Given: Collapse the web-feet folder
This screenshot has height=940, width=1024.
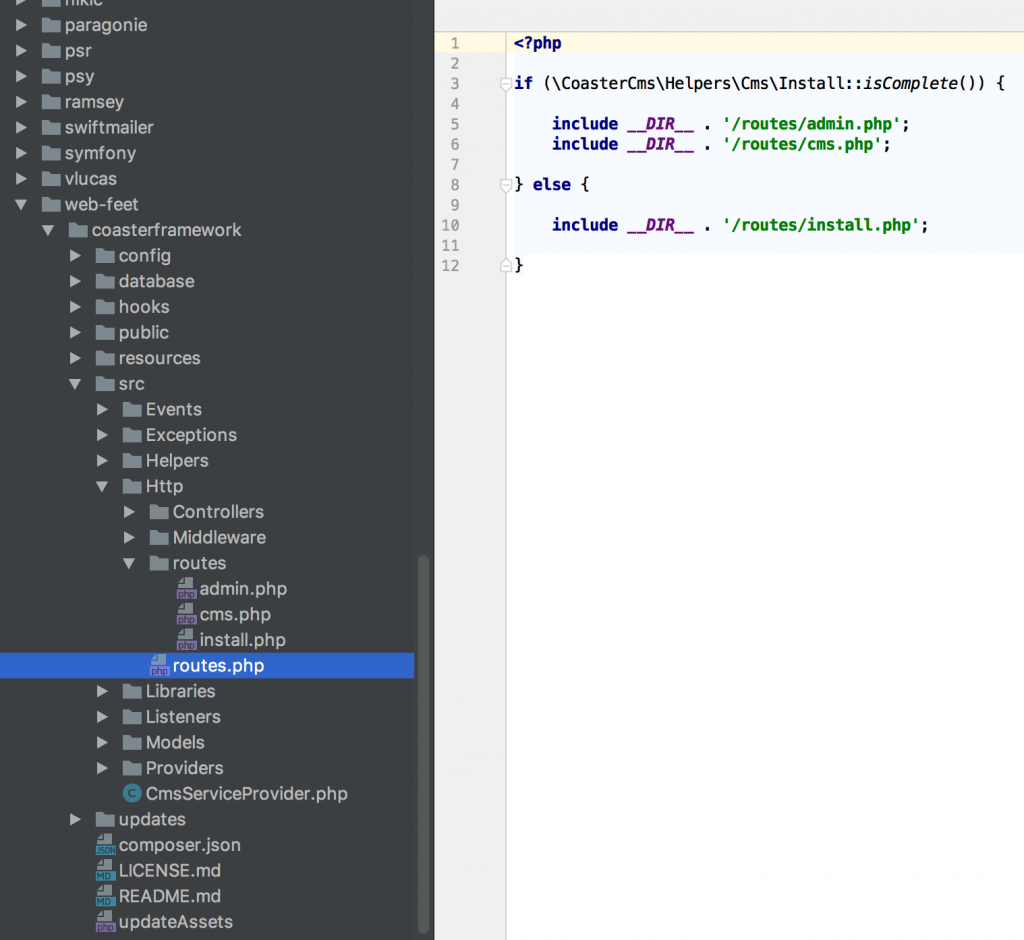Looking at the screenshot, I should click(22, 204).
